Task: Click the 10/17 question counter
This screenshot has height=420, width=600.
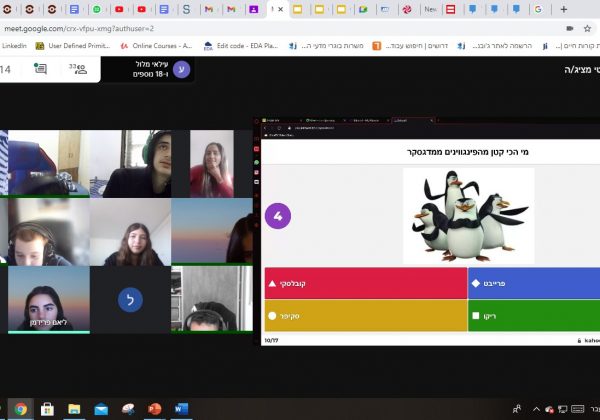Action: (271, 340)
